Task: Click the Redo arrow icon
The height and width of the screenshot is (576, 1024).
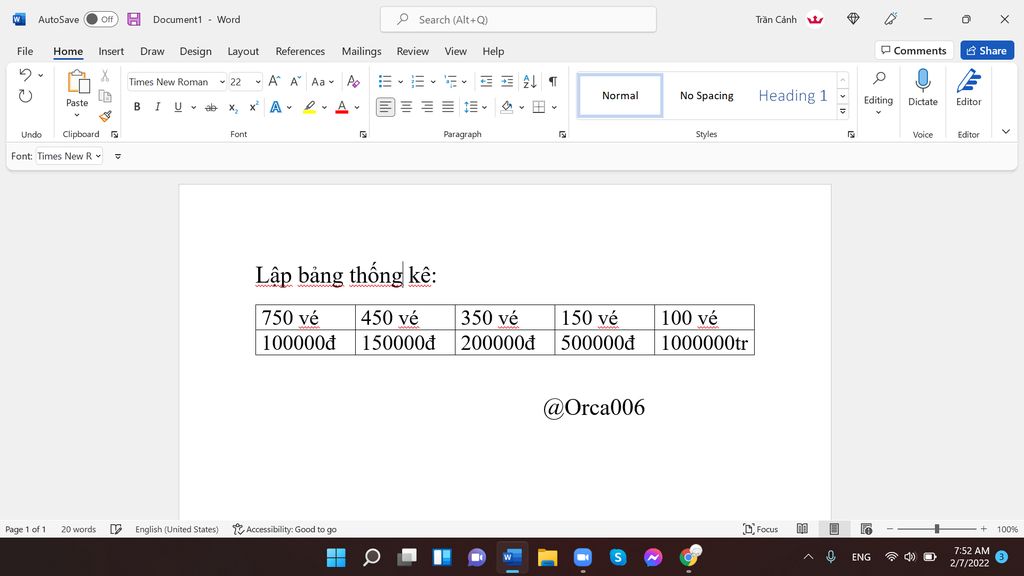Action: tap(25, 96)
